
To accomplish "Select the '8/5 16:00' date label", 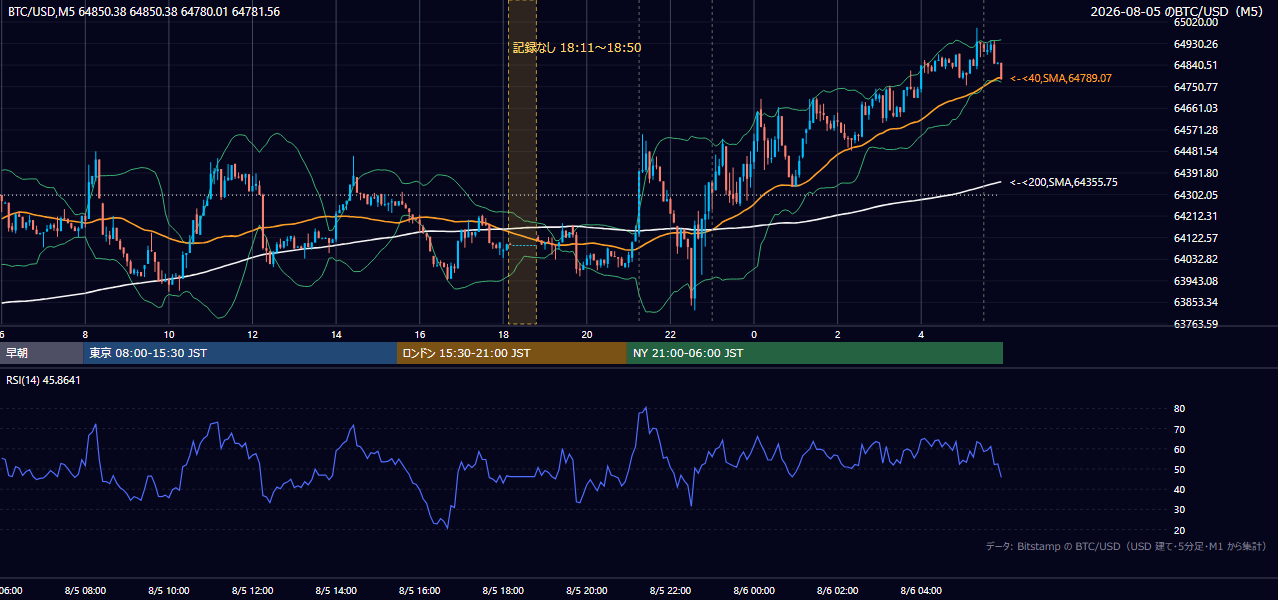I will click(420, 591).
